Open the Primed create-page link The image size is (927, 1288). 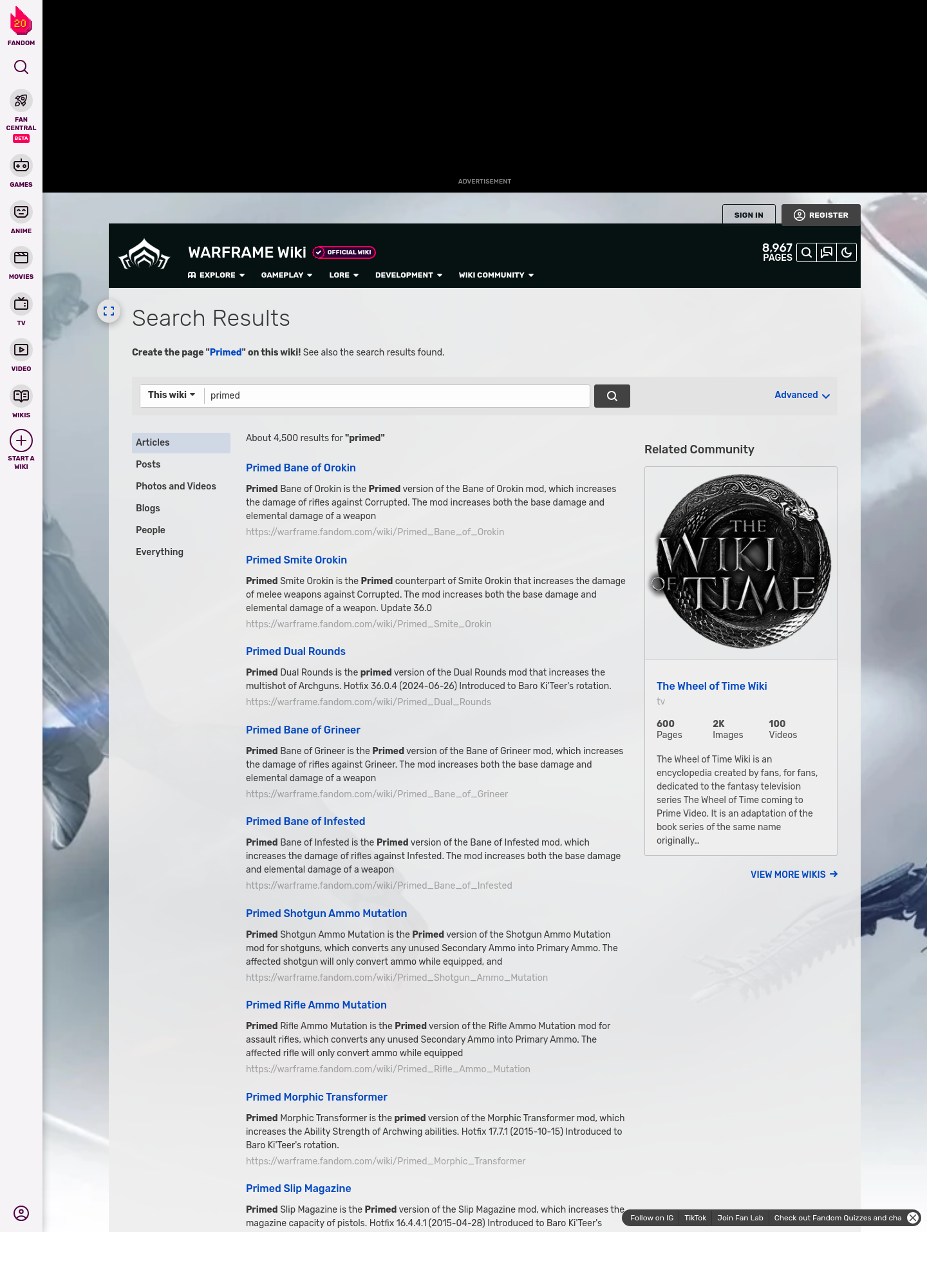[225, 352]
